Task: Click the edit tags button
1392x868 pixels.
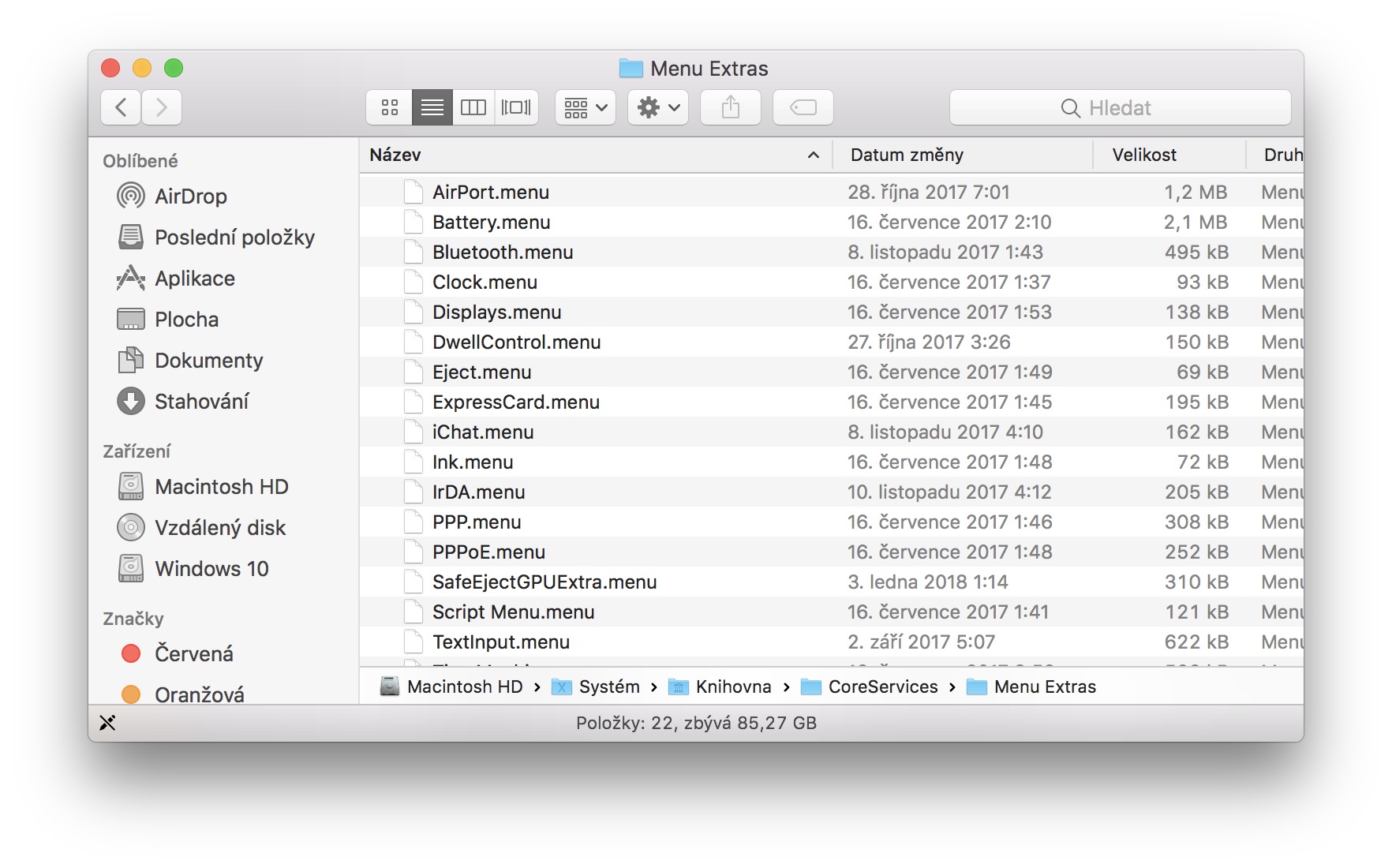Action: click(x=803, y=107)
